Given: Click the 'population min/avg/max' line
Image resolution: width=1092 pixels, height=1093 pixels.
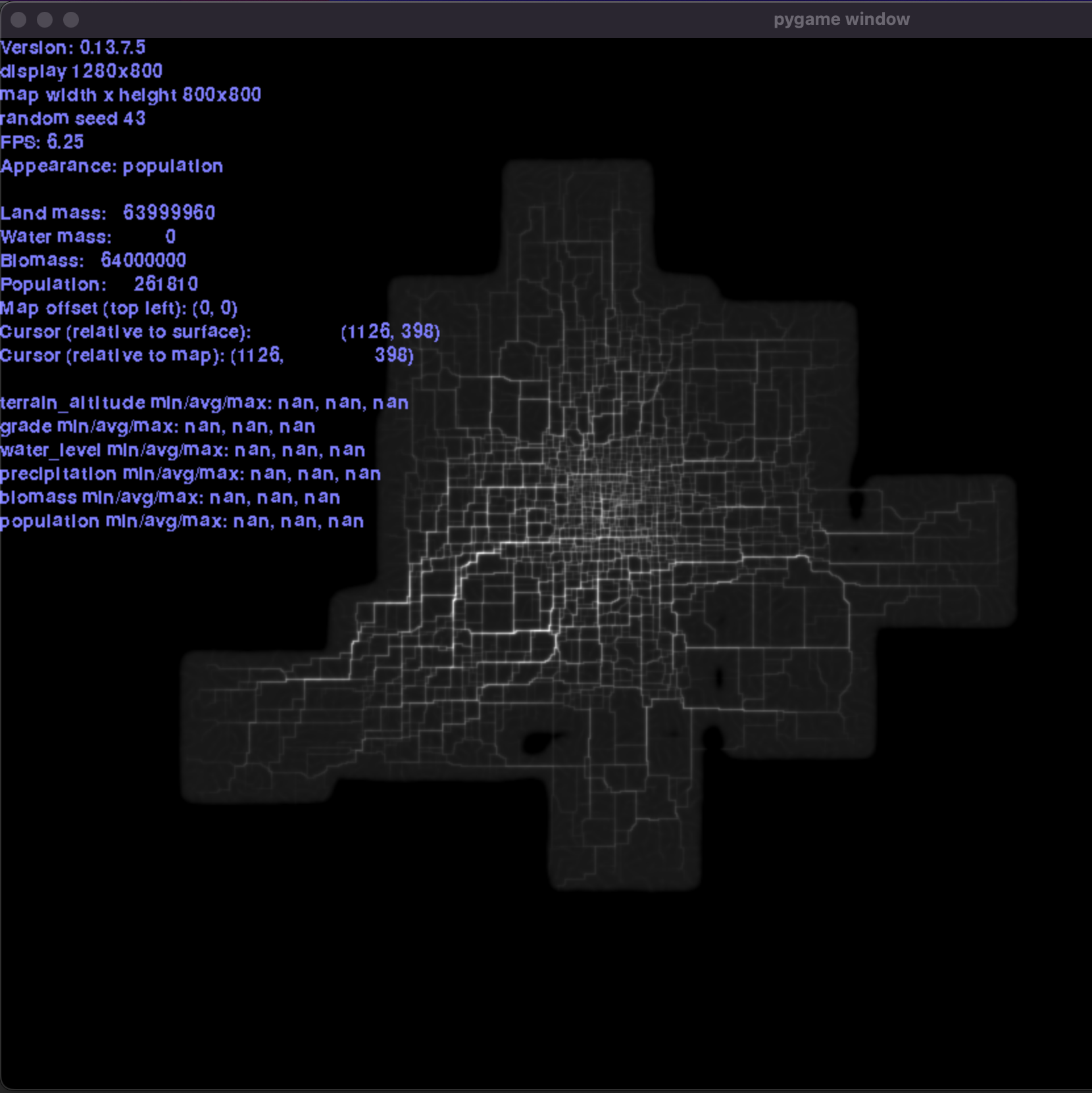Looking at the screenshot, I should [182, 521].
